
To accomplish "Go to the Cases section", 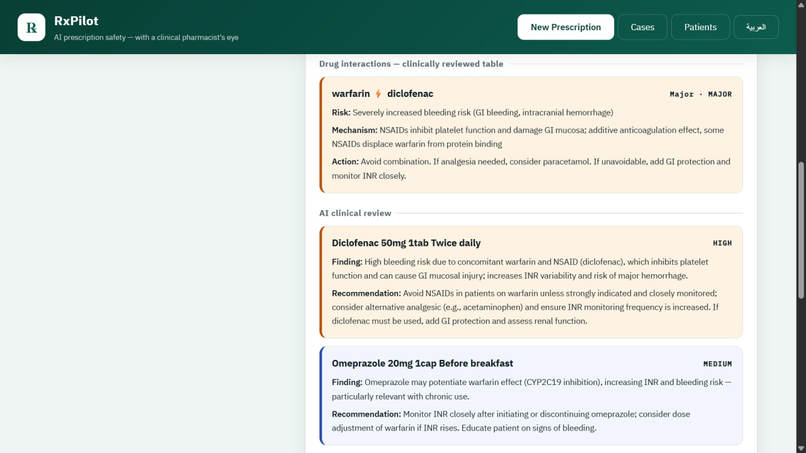I will coord(643,27).
